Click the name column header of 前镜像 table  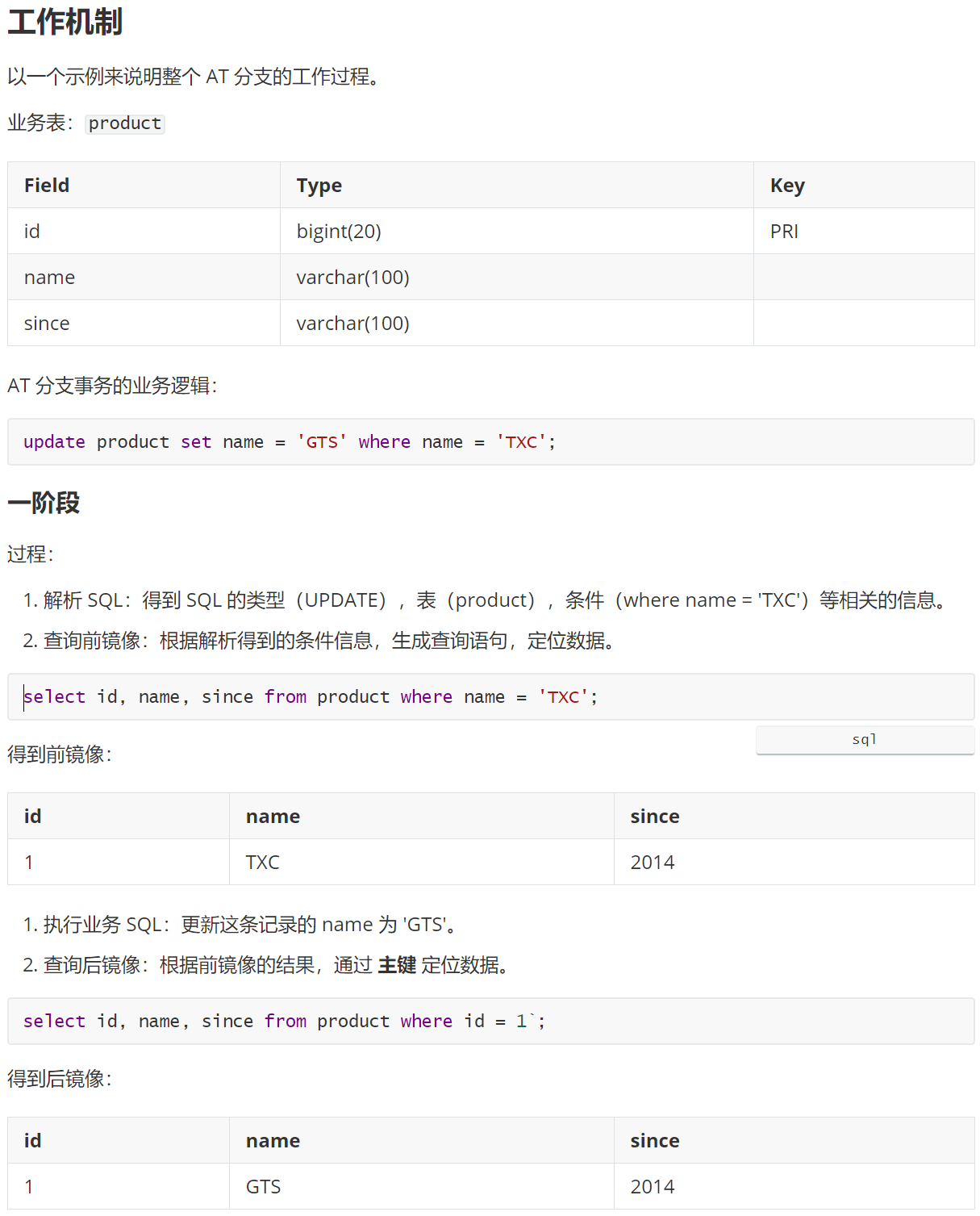click(x=272, y=816)
